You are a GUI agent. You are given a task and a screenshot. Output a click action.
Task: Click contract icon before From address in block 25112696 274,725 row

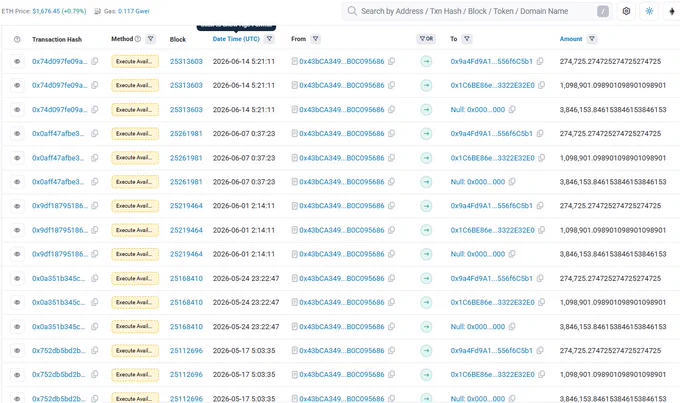coord(294,351)
